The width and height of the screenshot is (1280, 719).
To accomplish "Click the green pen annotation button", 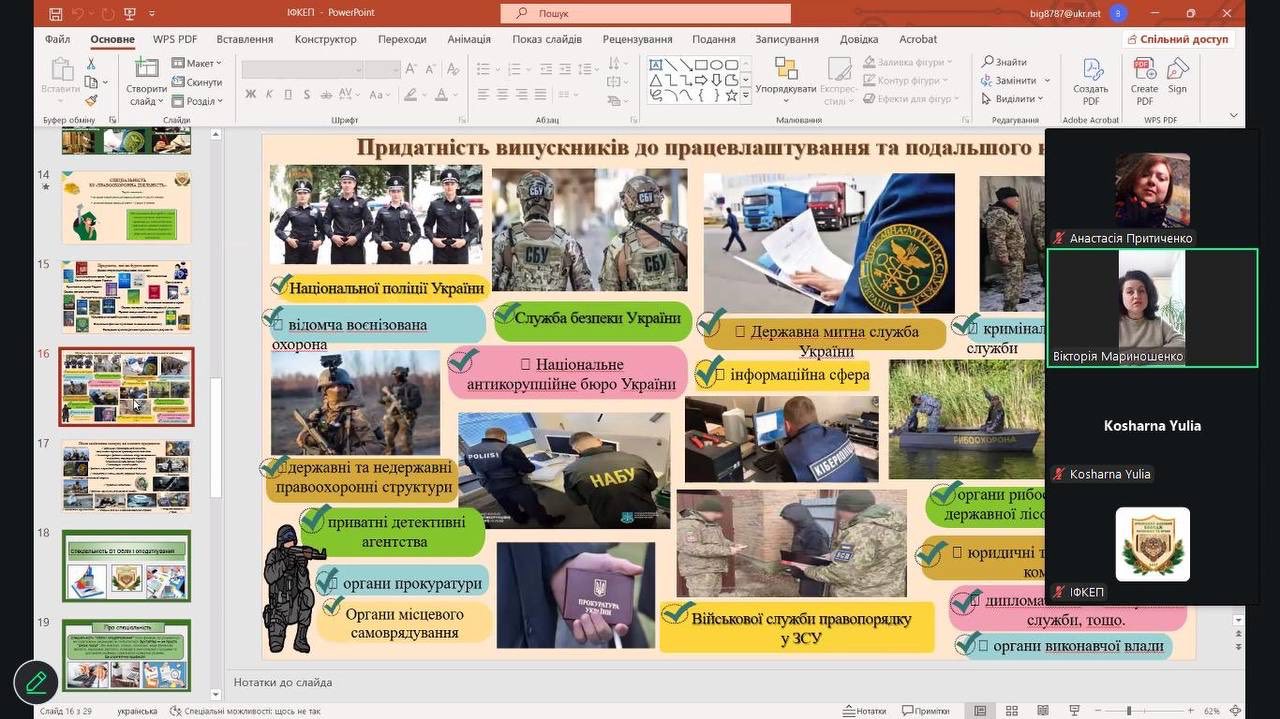I will (36, 682).
